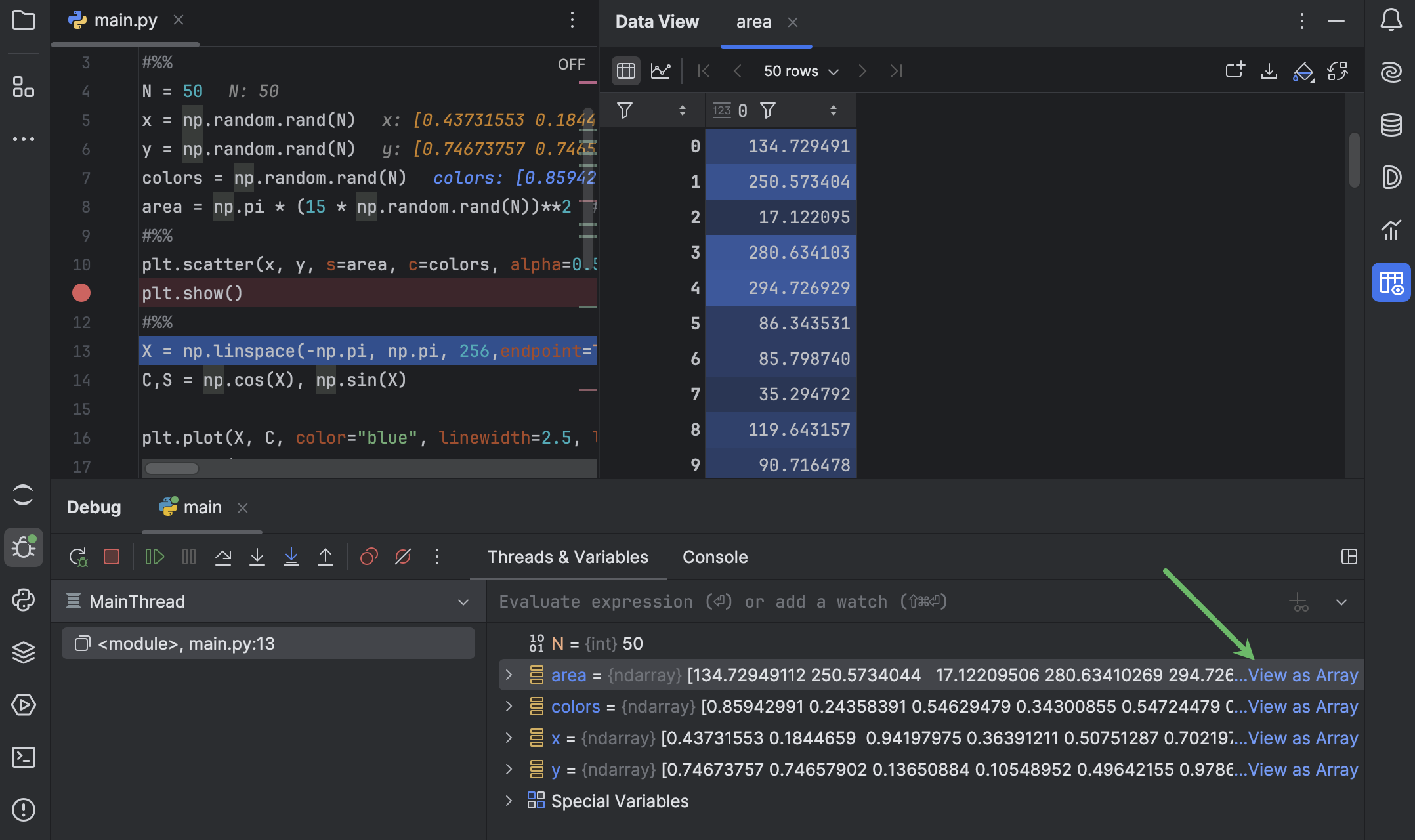Switch Data View to chart mode
The image size is (1415, 840).
(x=661, y=71)
